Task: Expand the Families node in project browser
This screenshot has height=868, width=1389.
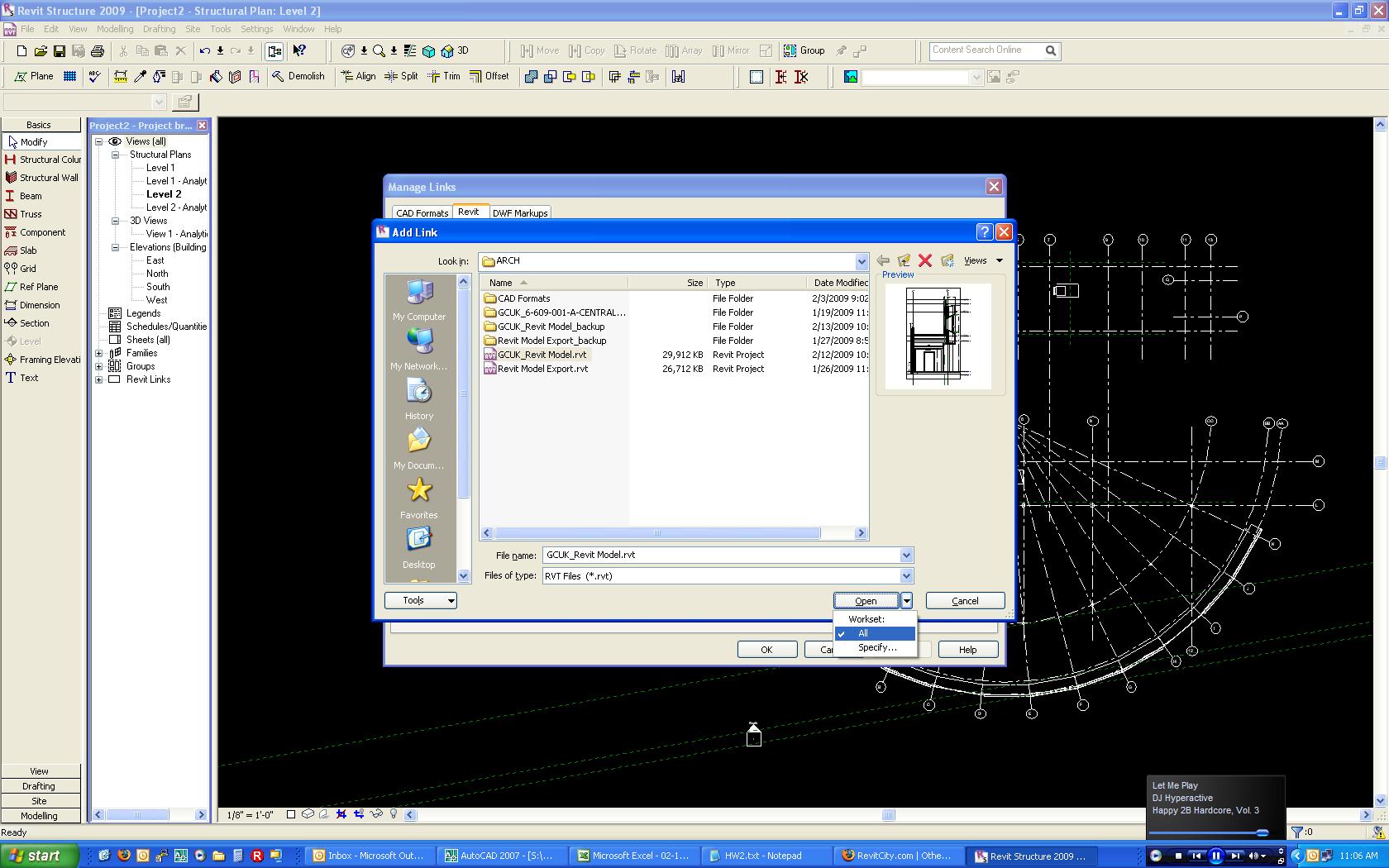Action: pos(99,353)
